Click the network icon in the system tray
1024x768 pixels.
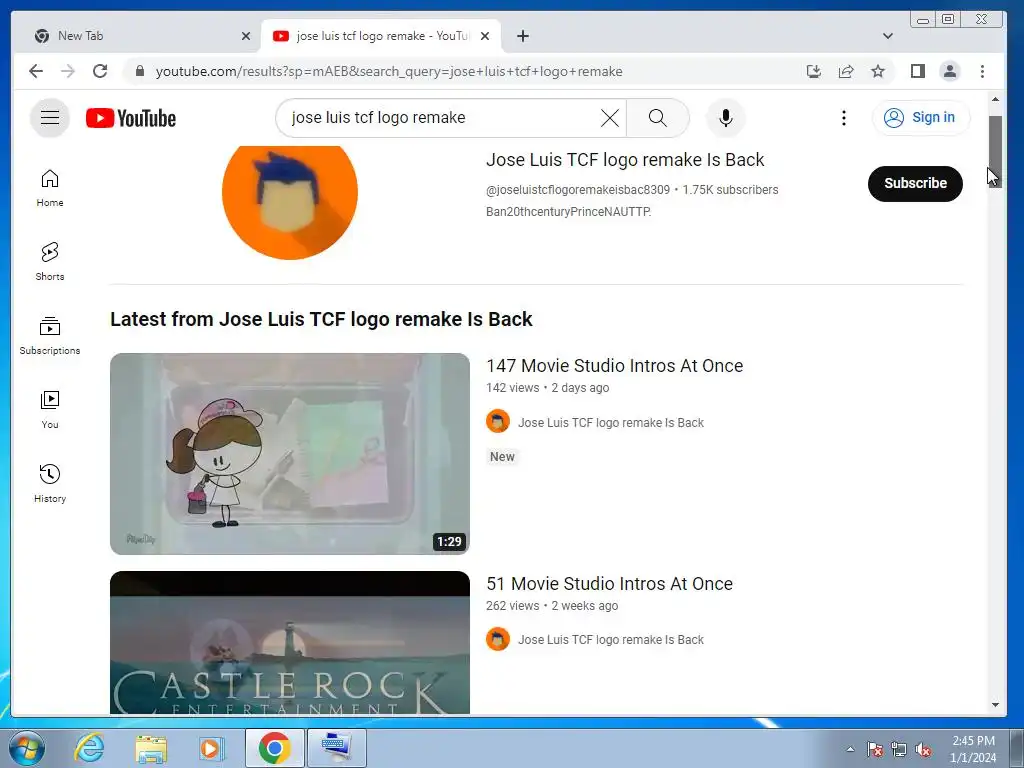(x=899, y=750)
